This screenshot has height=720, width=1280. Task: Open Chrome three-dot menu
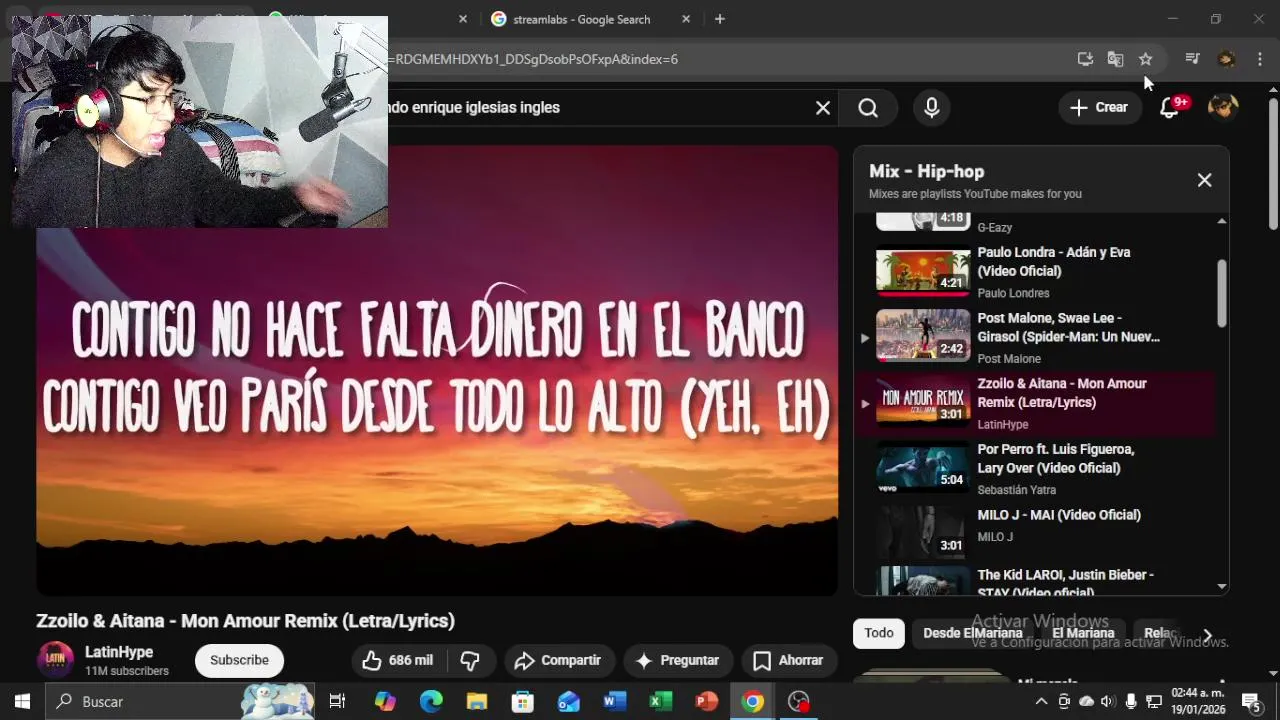[1259, 59]
